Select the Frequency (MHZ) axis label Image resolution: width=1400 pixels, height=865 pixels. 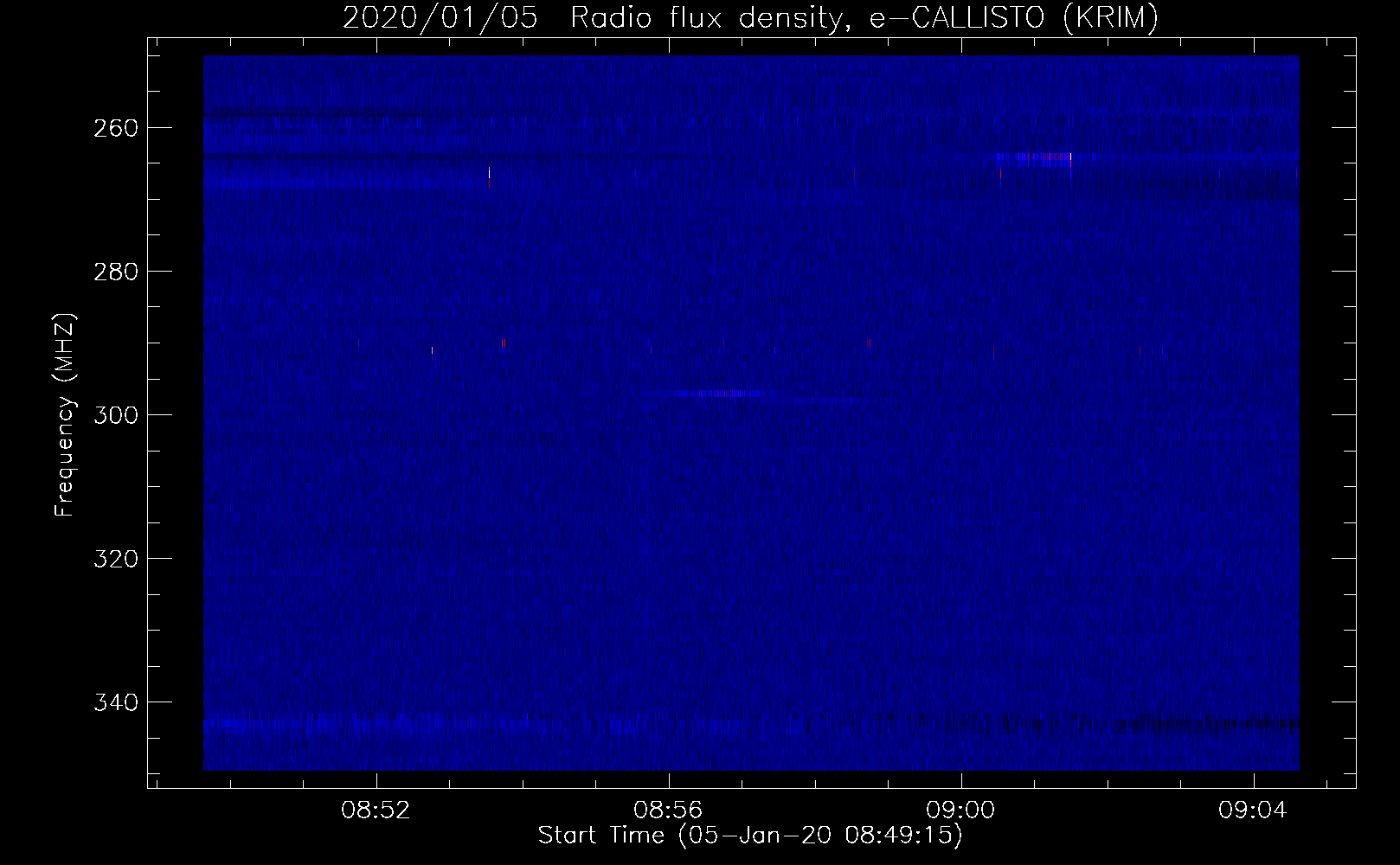click(65, 414)
